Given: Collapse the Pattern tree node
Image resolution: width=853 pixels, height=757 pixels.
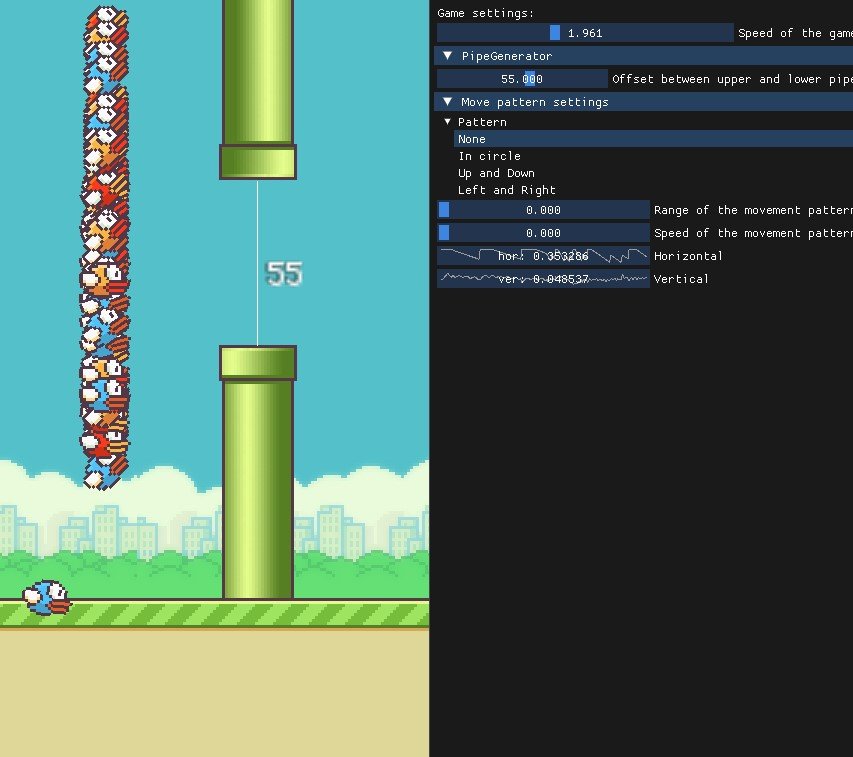Looking at the screenshot, I should (448, 122).
